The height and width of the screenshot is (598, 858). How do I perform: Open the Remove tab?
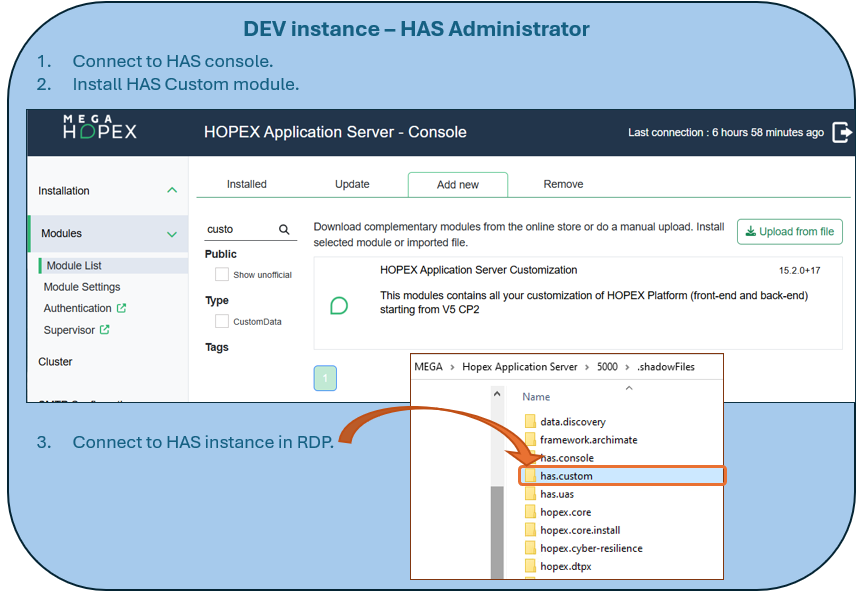pos(563,184)
